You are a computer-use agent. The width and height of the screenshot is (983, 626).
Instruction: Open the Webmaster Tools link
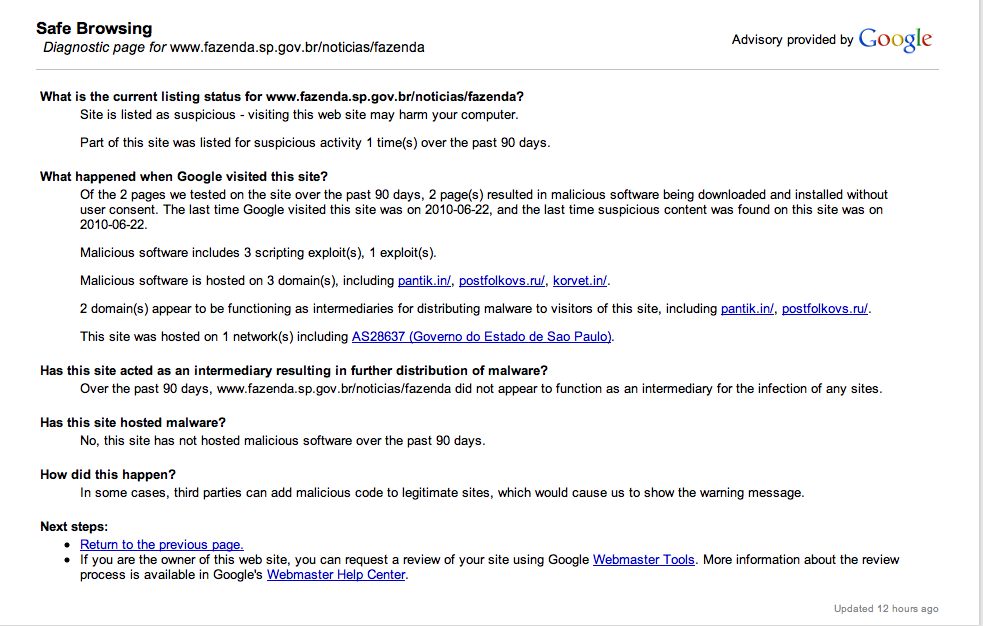tap(644, 560)
